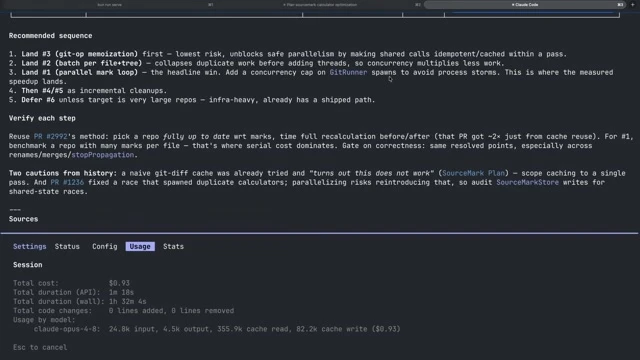Click 'Two cautions from history:' text
The width and height of the screenshot is (640, 360).
[x=63, y=173]
